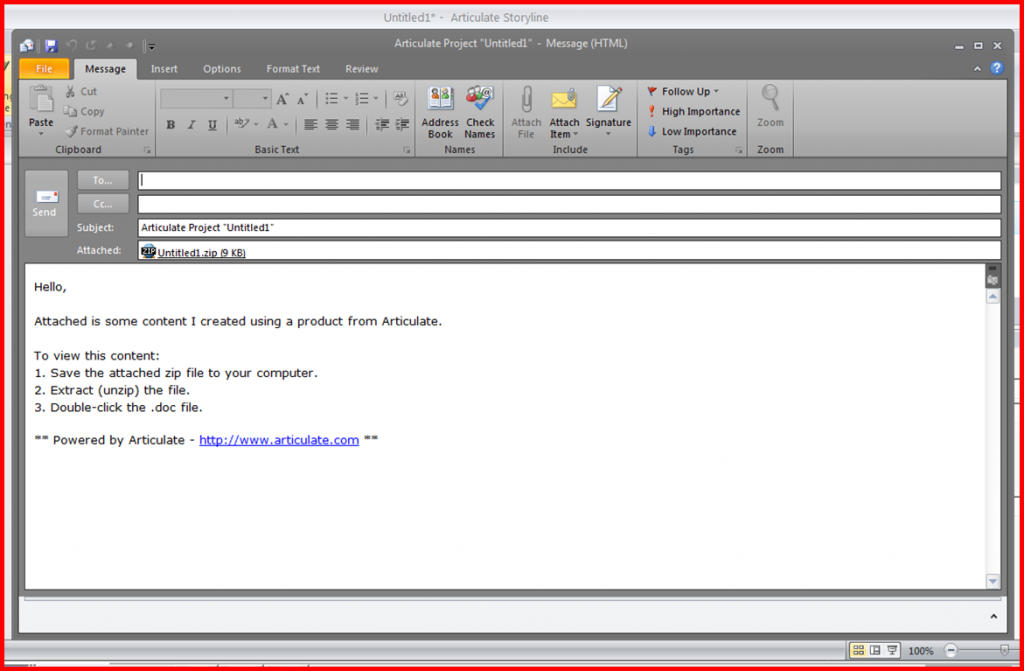This screenshot has width=1024, height=671.
Task: Open the Tags dialog launcher
Action: click(739, 150)
